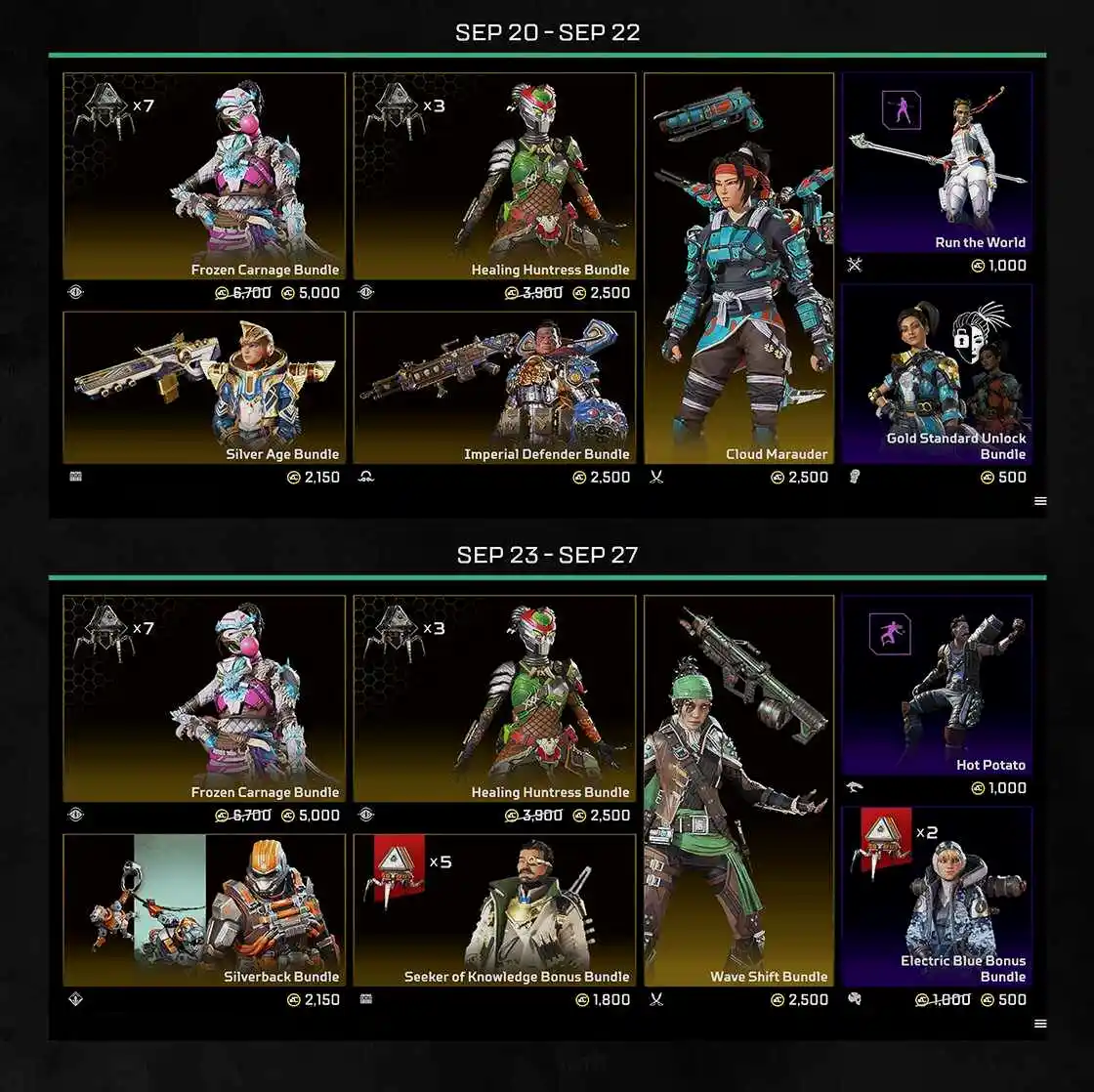Open the menu icon under the Sep 23 store
Viewport: 1094px width, 1092px height.
click(1040, 1024)
